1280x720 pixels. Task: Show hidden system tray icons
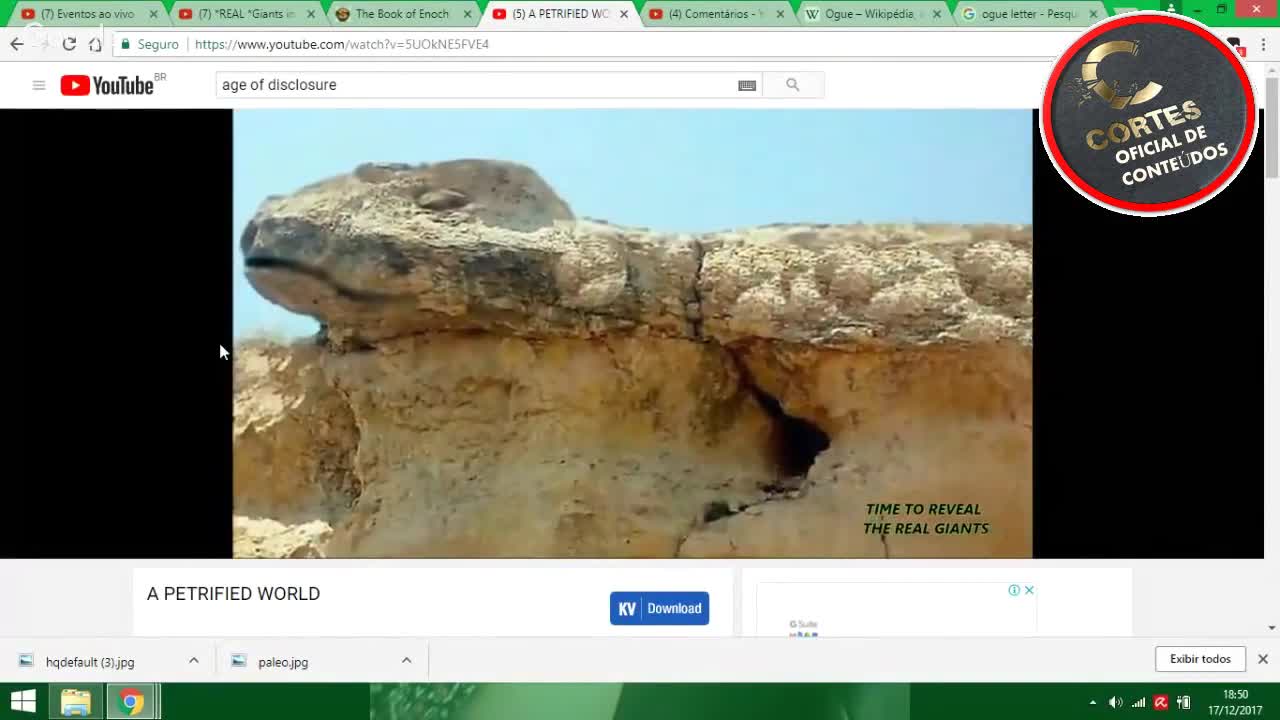[1093, 702]
